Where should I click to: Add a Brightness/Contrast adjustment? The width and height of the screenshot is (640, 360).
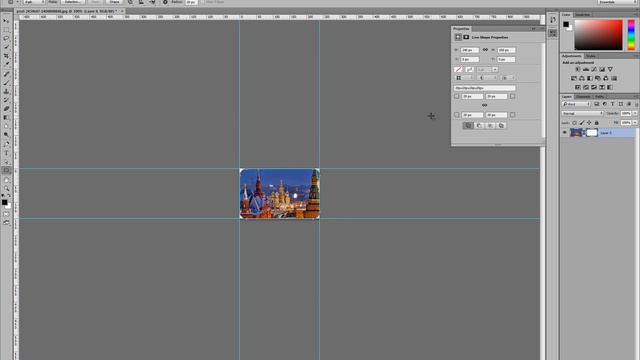pos(578,69)
